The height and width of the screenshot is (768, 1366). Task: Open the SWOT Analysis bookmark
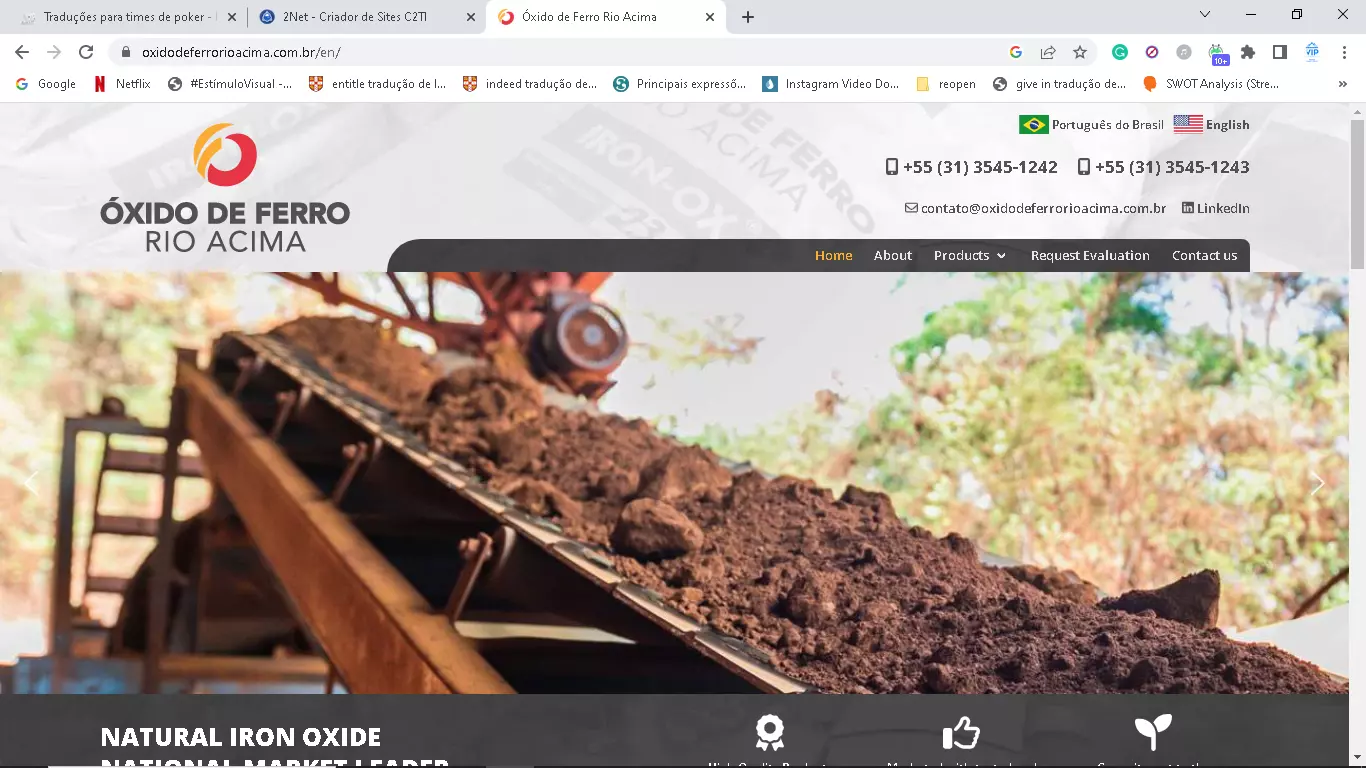(1211, 84)
